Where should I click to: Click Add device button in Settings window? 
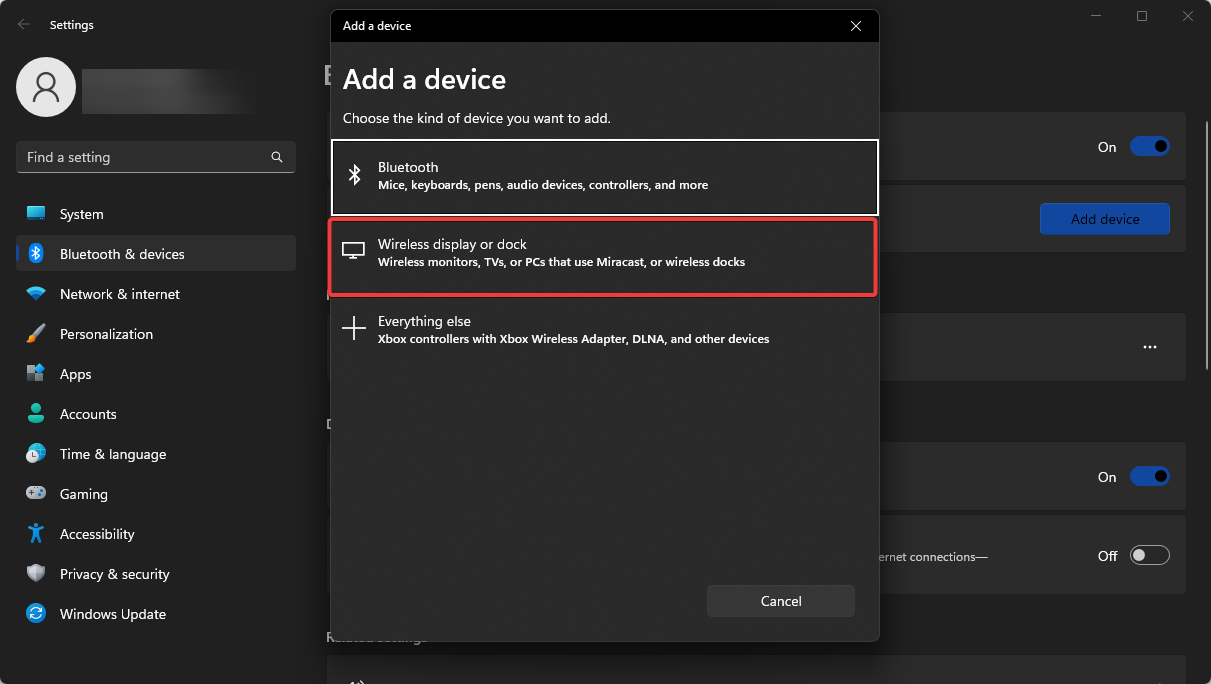click(1105, 219)
